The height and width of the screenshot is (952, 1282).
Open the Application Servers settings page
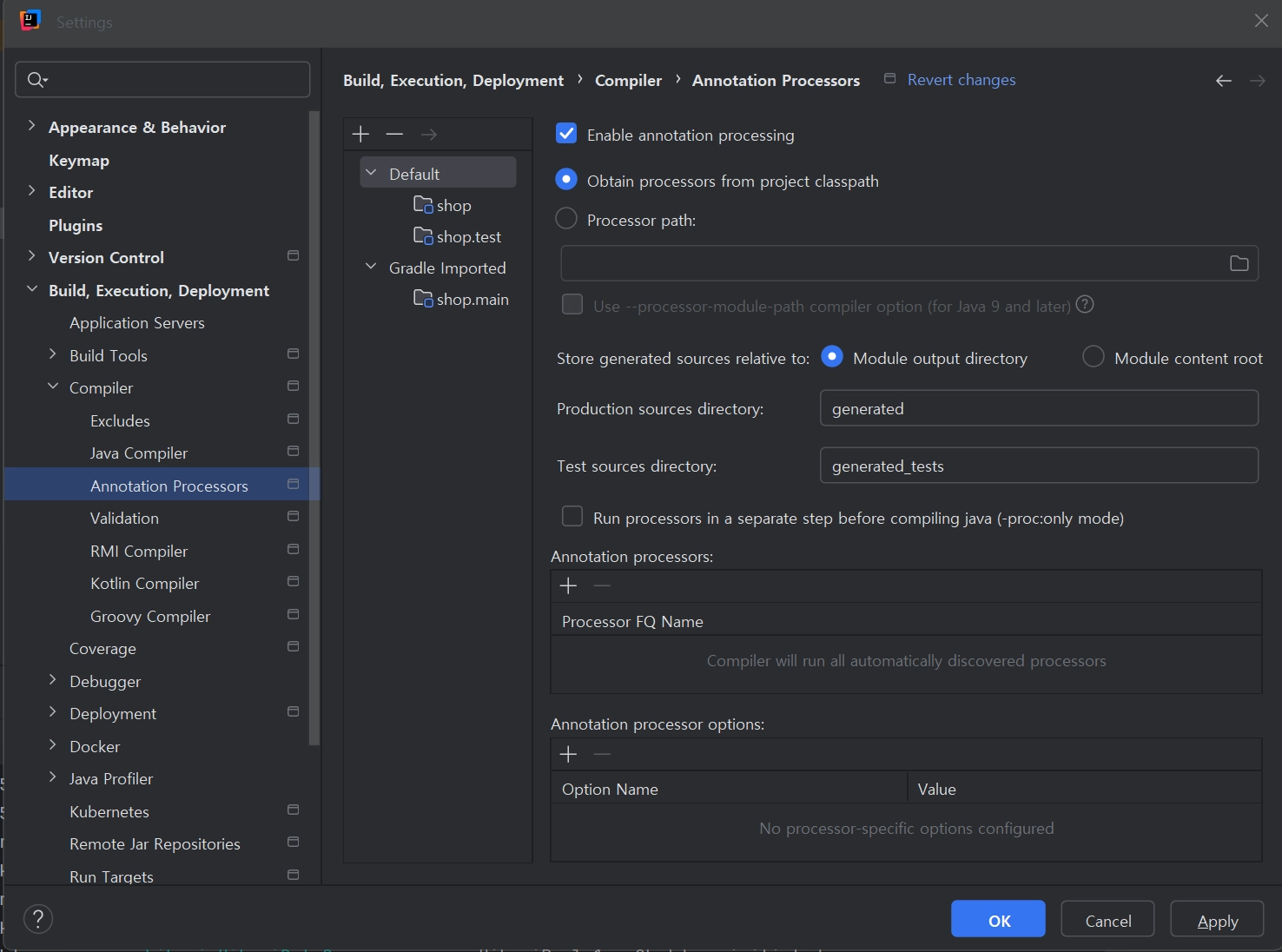(x=137, y=322)
